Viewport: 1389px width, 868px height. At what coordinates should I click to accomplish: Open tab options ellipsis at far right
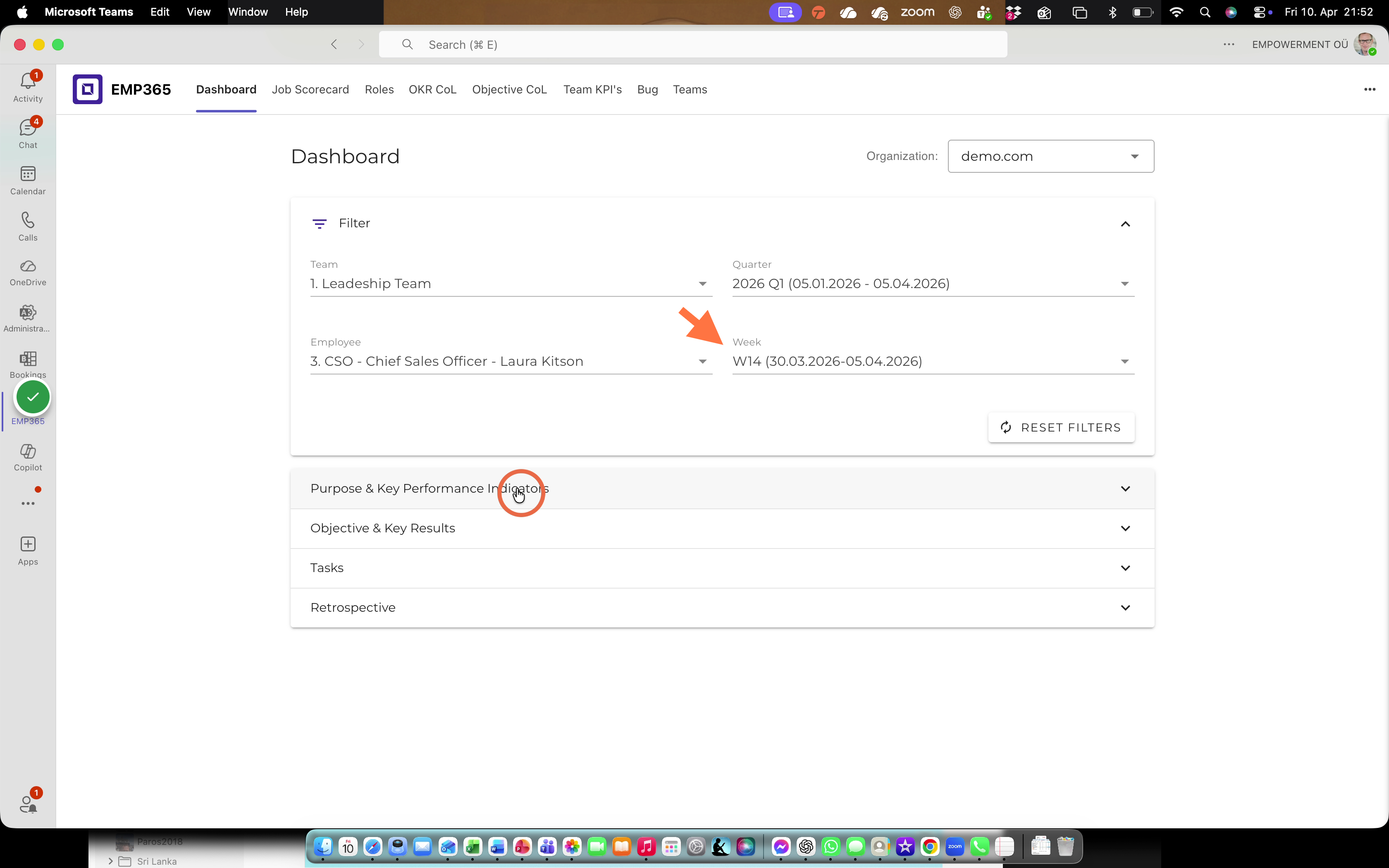tap(1370, 89)
